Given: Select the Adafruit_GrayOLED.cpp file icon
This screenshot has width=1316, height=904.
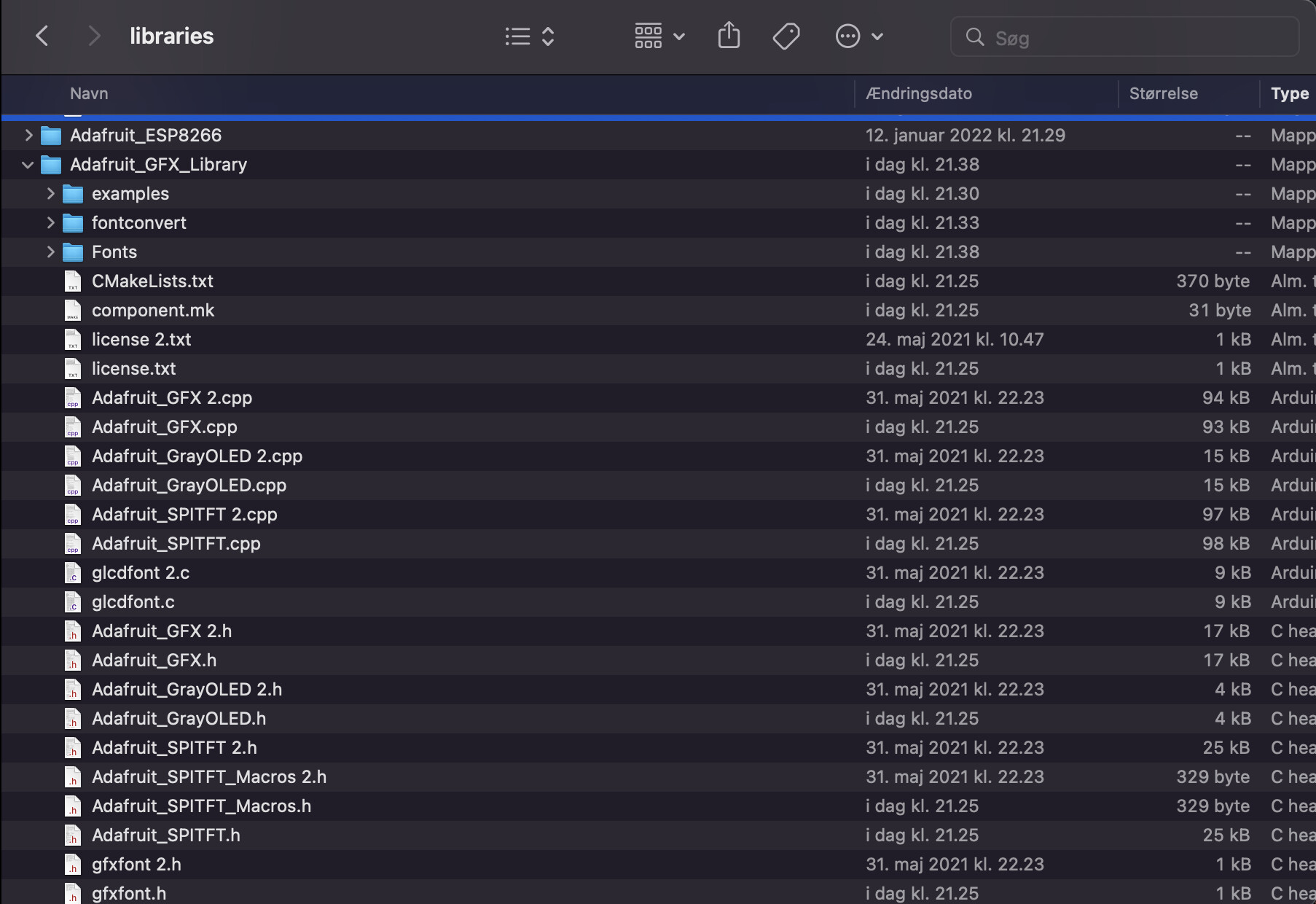Looking at the screenshot, I should click(x=73, y=485).
